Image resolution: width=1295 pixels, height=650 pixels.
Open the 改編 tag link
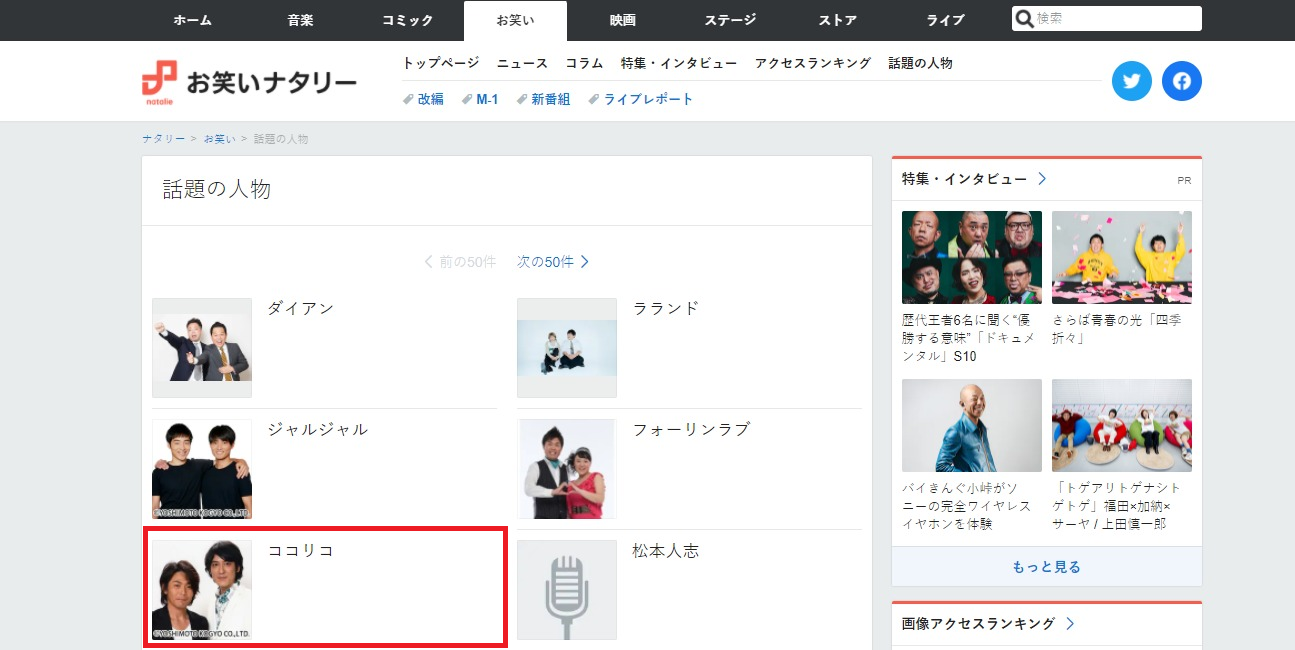tap(431, 99)
